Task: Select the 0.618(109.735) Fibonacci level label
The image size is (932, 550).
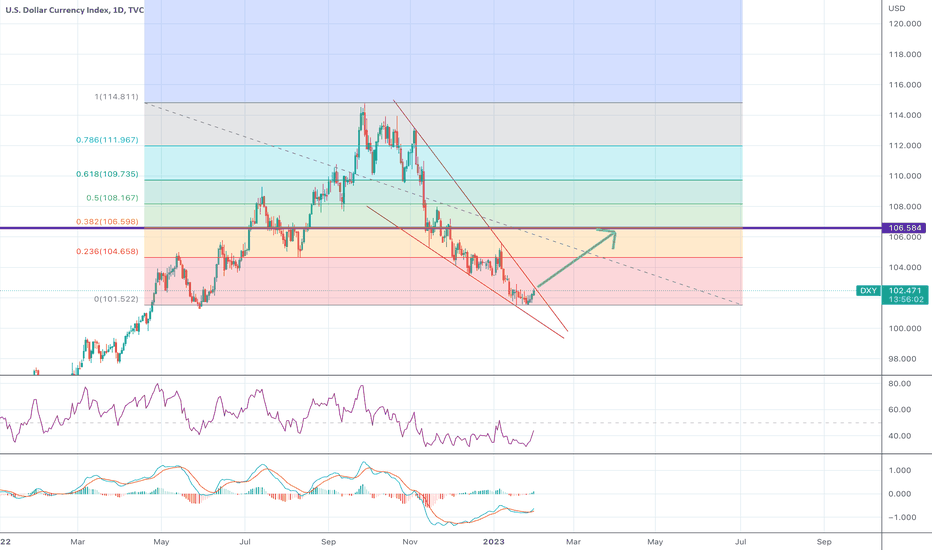Action: (x=107, y=174)
